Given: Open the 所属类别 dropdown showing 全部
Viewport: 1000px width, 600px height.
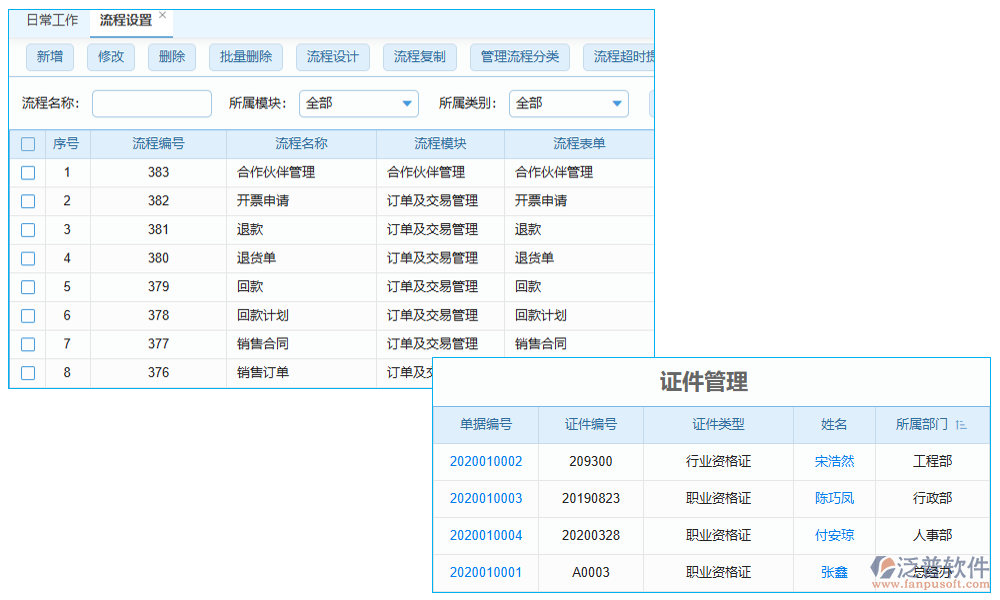Looking at the screenshot, I should click(568, 103).
